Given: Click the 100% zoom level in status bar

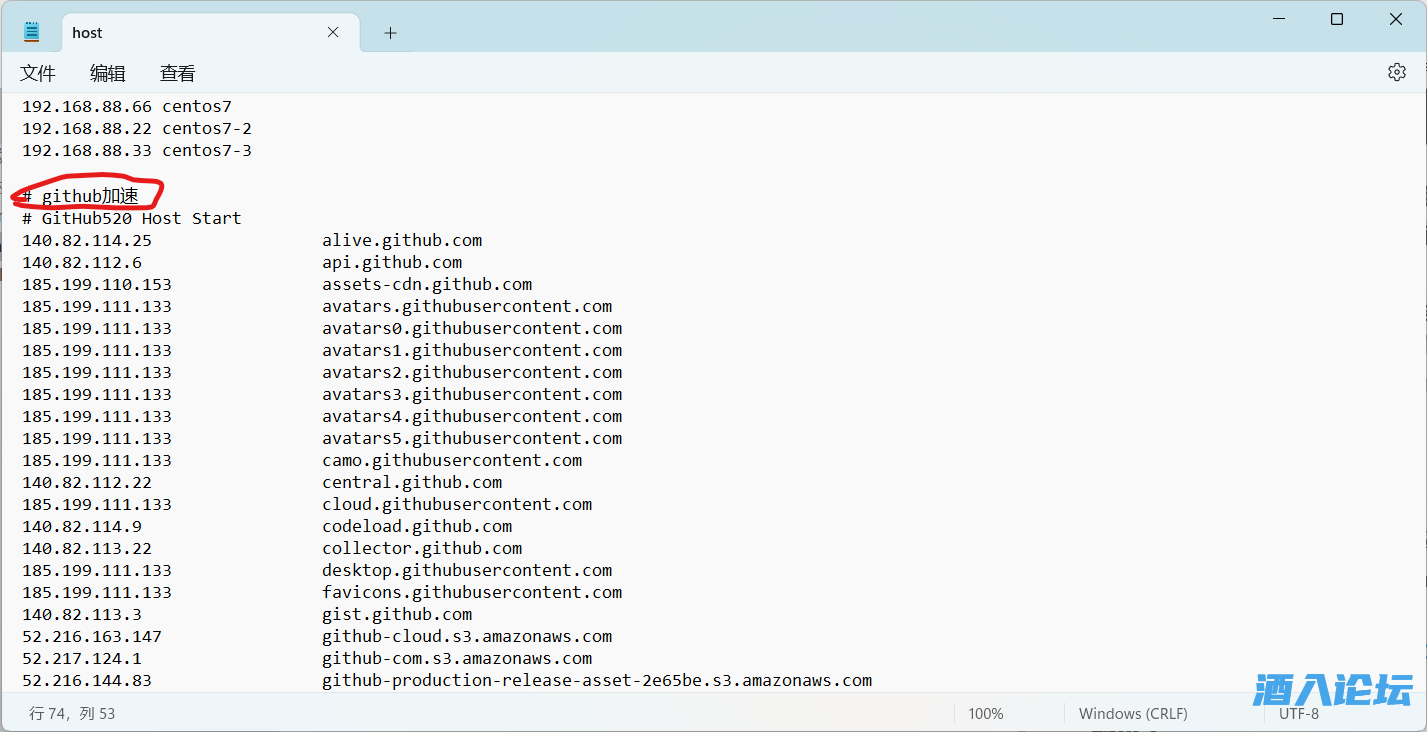Looking at the screenshot, I should pos(985,713).
